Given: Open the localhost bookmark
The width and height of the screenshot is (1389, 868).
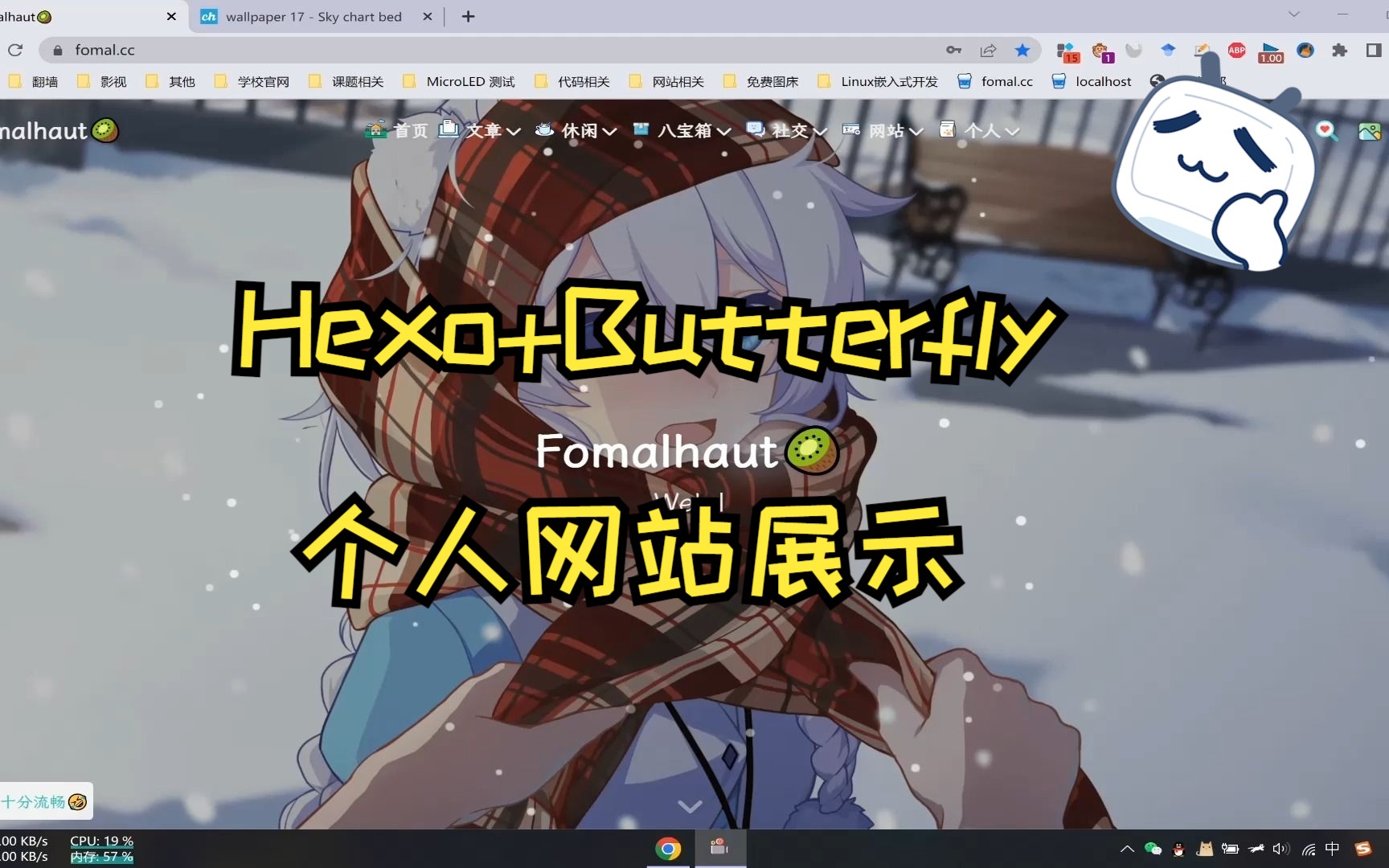Looking at the screenshot, I should (x=1092, y=81).
